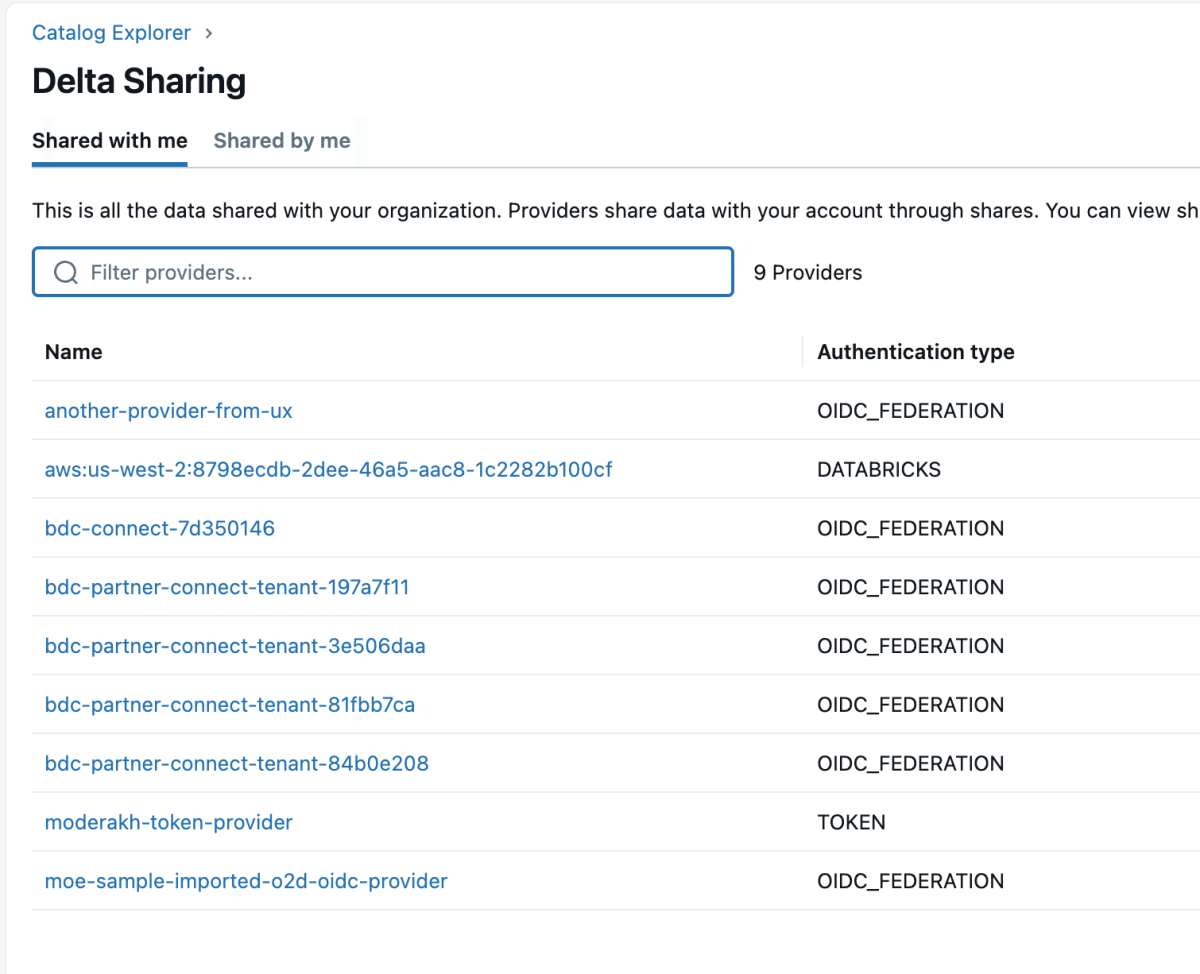
Task: Open bdc-partner-connect-tenant-84b0e208 provider
Action: [x=236, y=765]
